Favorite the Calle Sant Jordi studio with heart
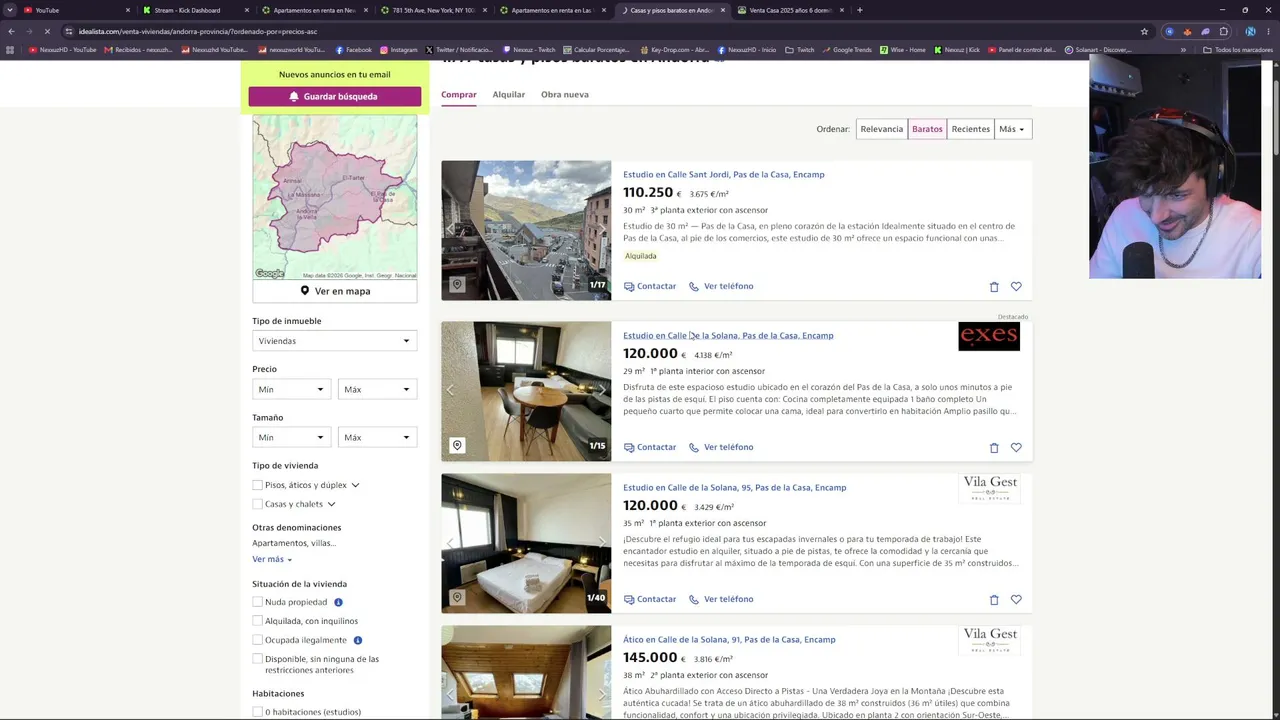 pos(1016,287)
